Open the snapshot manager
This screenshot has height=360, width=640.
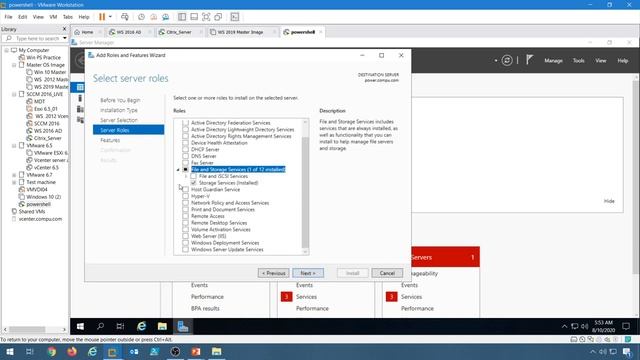pos(166,17)
